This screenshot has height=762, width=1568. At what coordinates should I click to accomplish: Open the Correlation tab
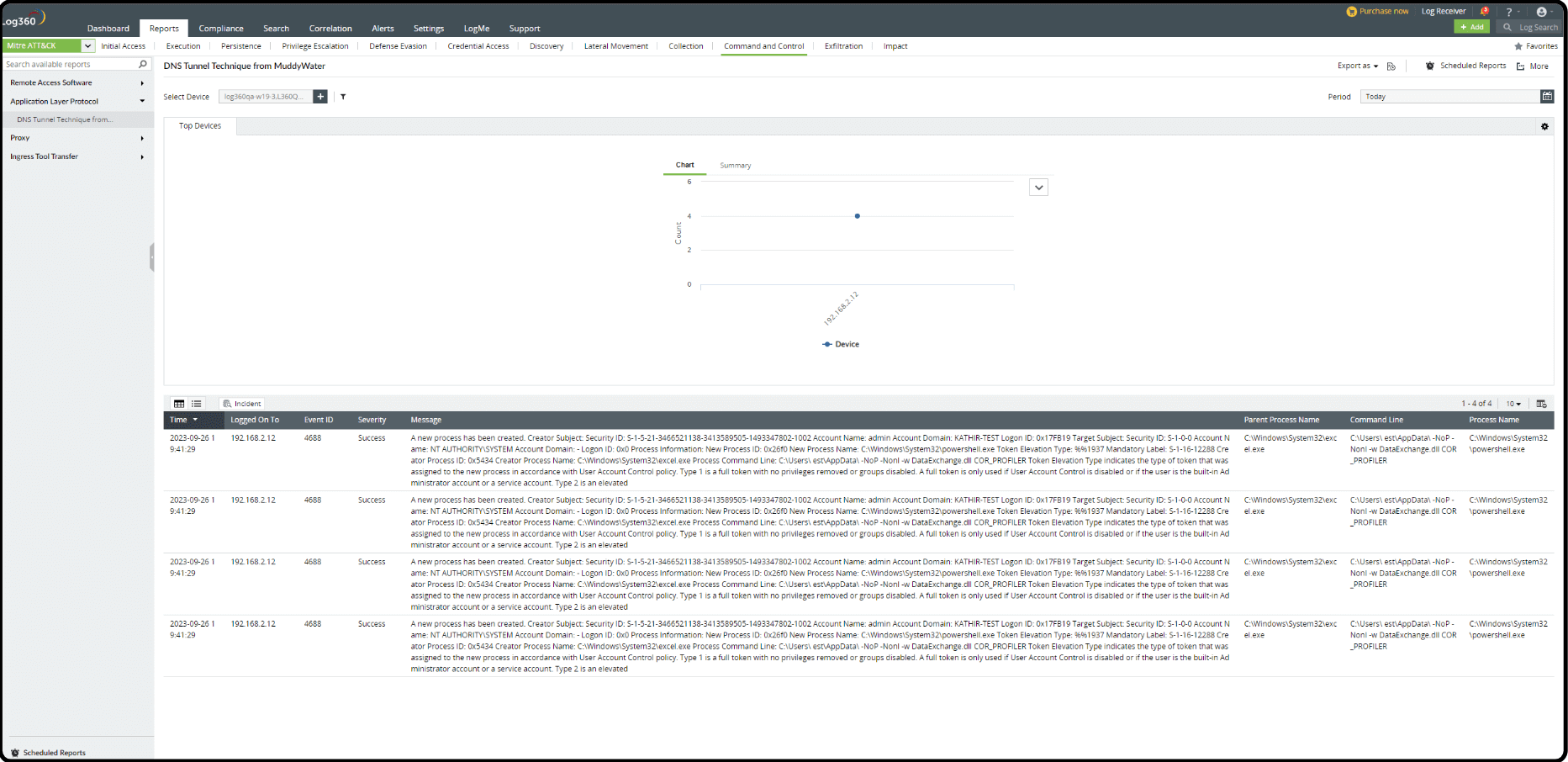330,29
